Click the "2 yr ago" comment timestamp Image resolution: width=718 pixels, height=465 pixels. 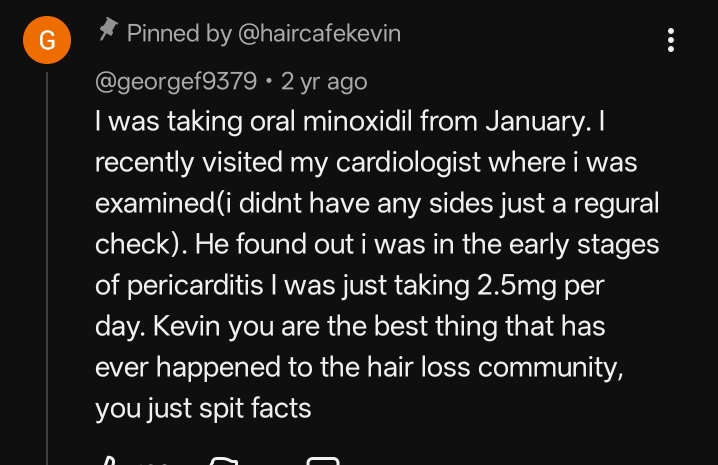point(324,81)
